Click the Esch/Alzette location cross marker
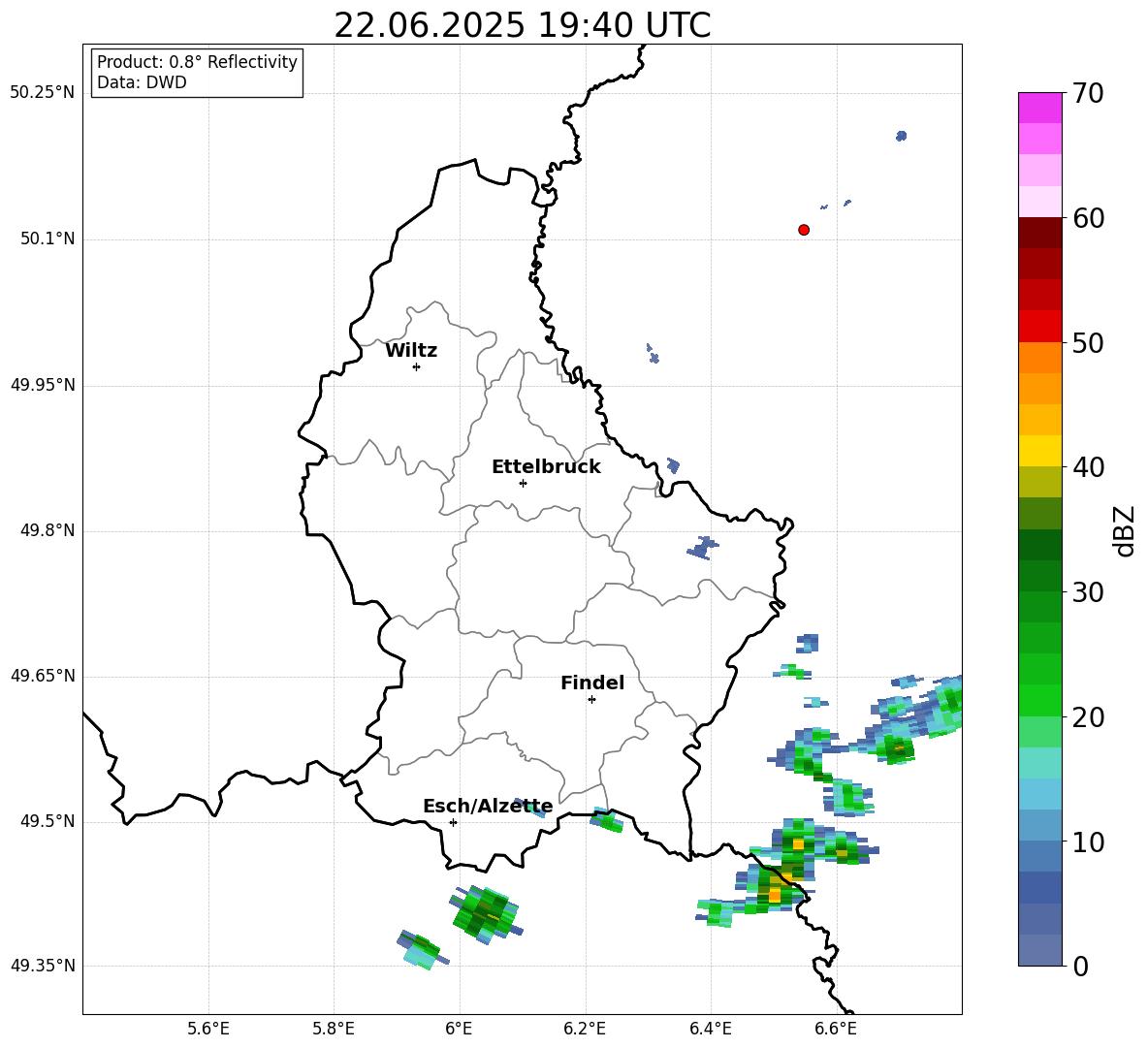Image resolution: width=1148 pixels, height=1048 pixels. click(453, 822)
